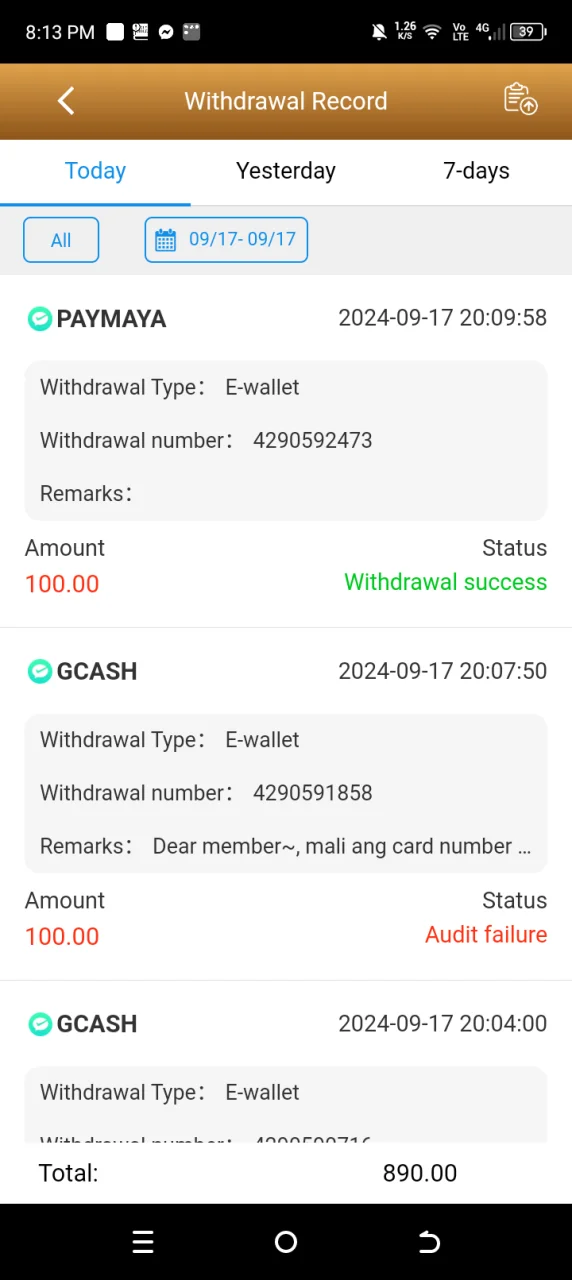Tap Android recent apps menu icon
572x1280 pixels.
pos(143,1242)
